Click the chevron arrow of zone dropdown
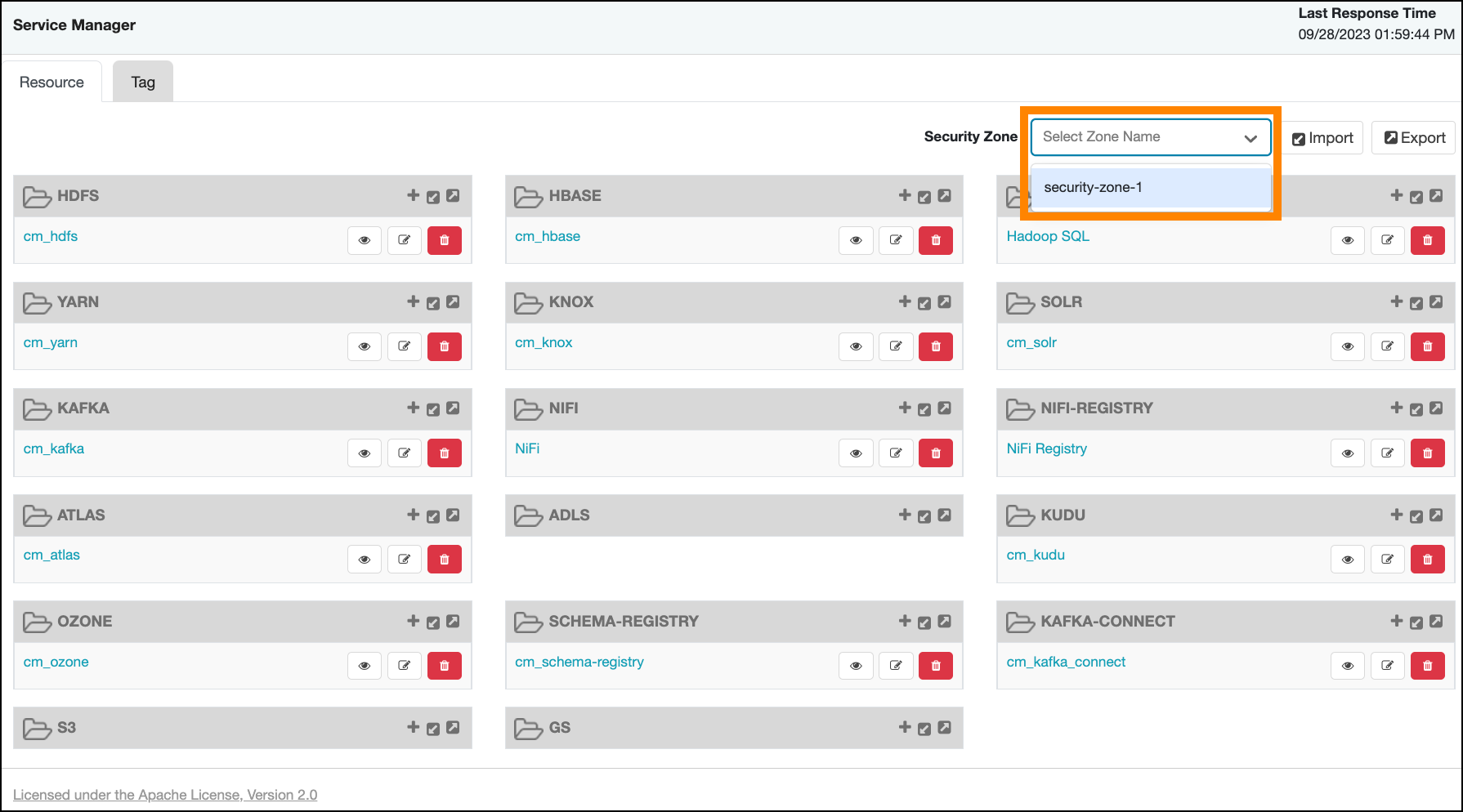Image resolution: width=1463 pixels, height=812 pixels. click(1250, 138)
